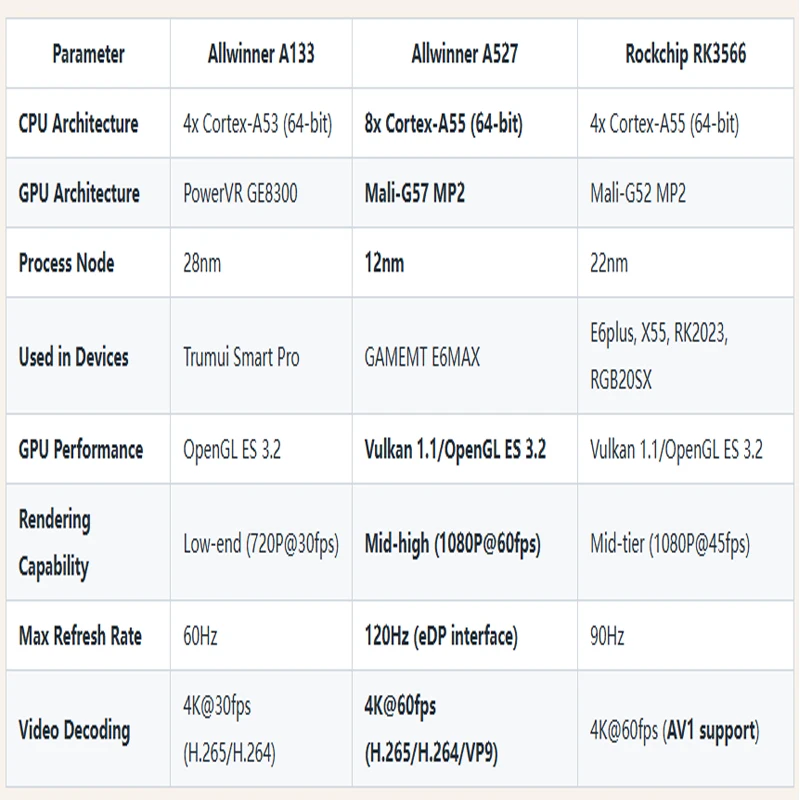Click the GAMEMT E6MAX cell
The height and width of the screenshot is (800, 800).
click(465, 357)
